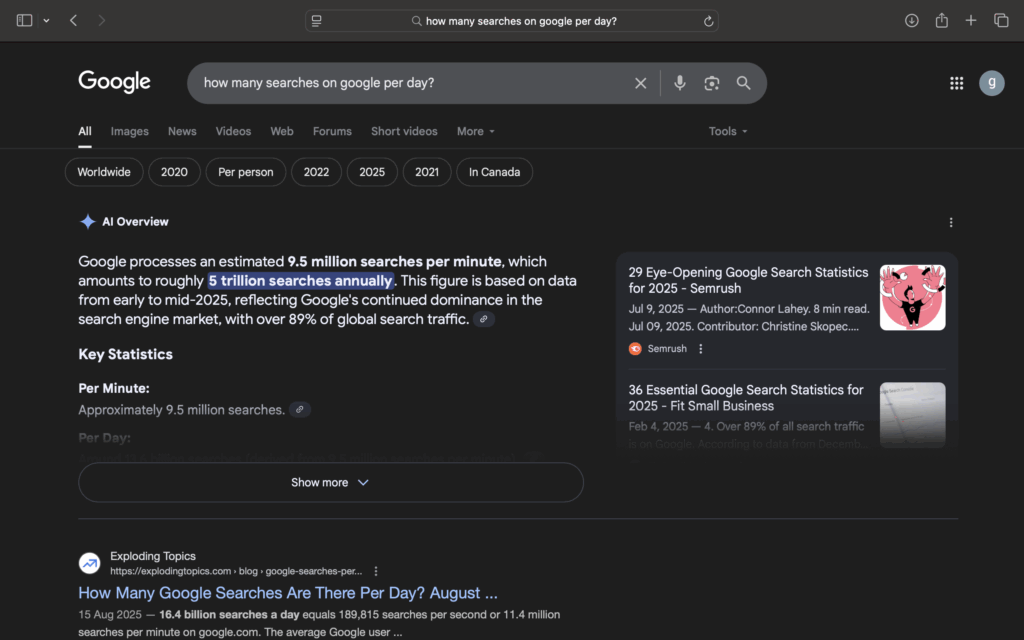Switch to the Images tab
The height and width of the screenshot is (640, 1024).
click(129, 131)
